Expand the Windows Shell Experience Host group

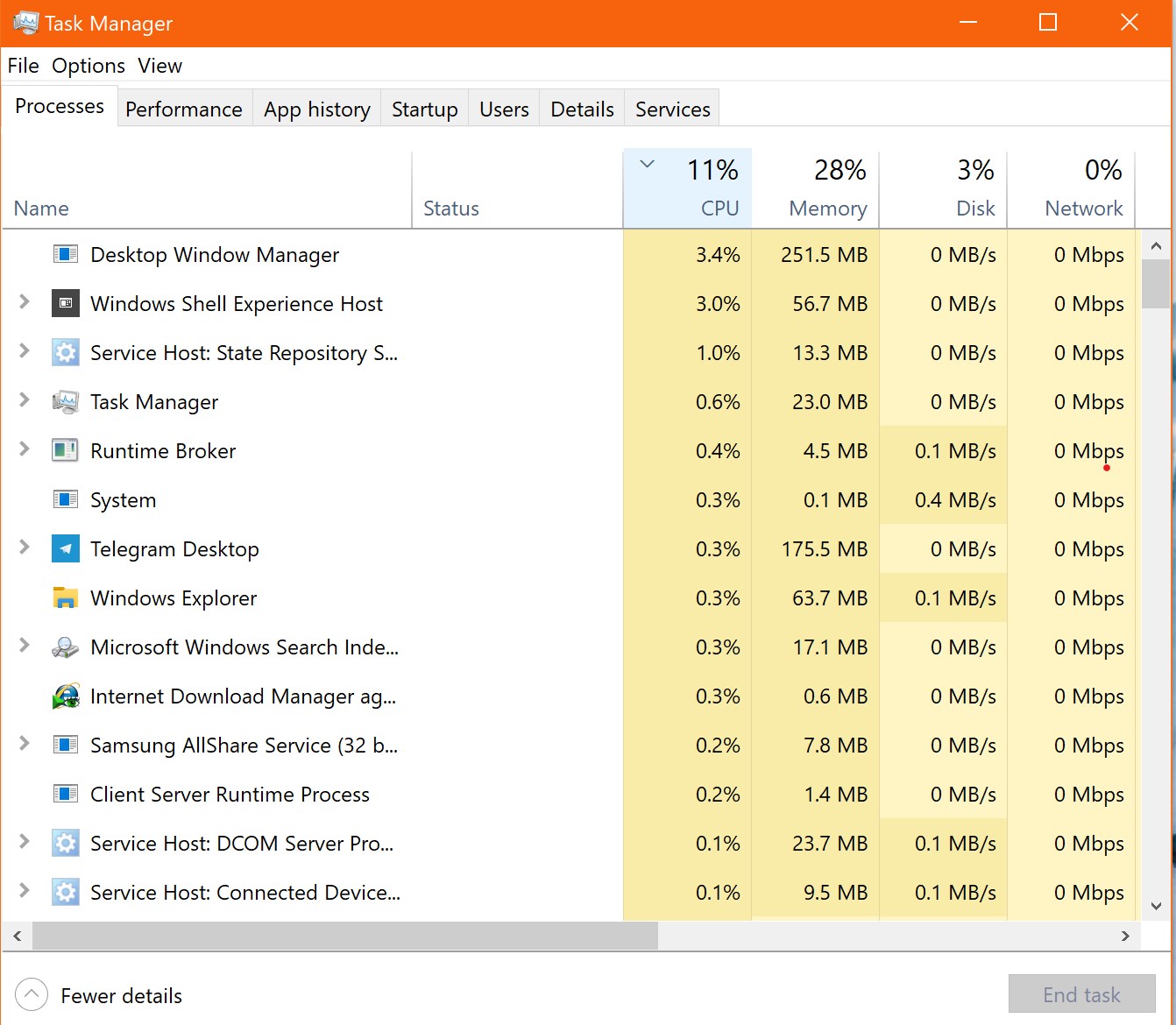pyautogui.click(x=25, y=302)
